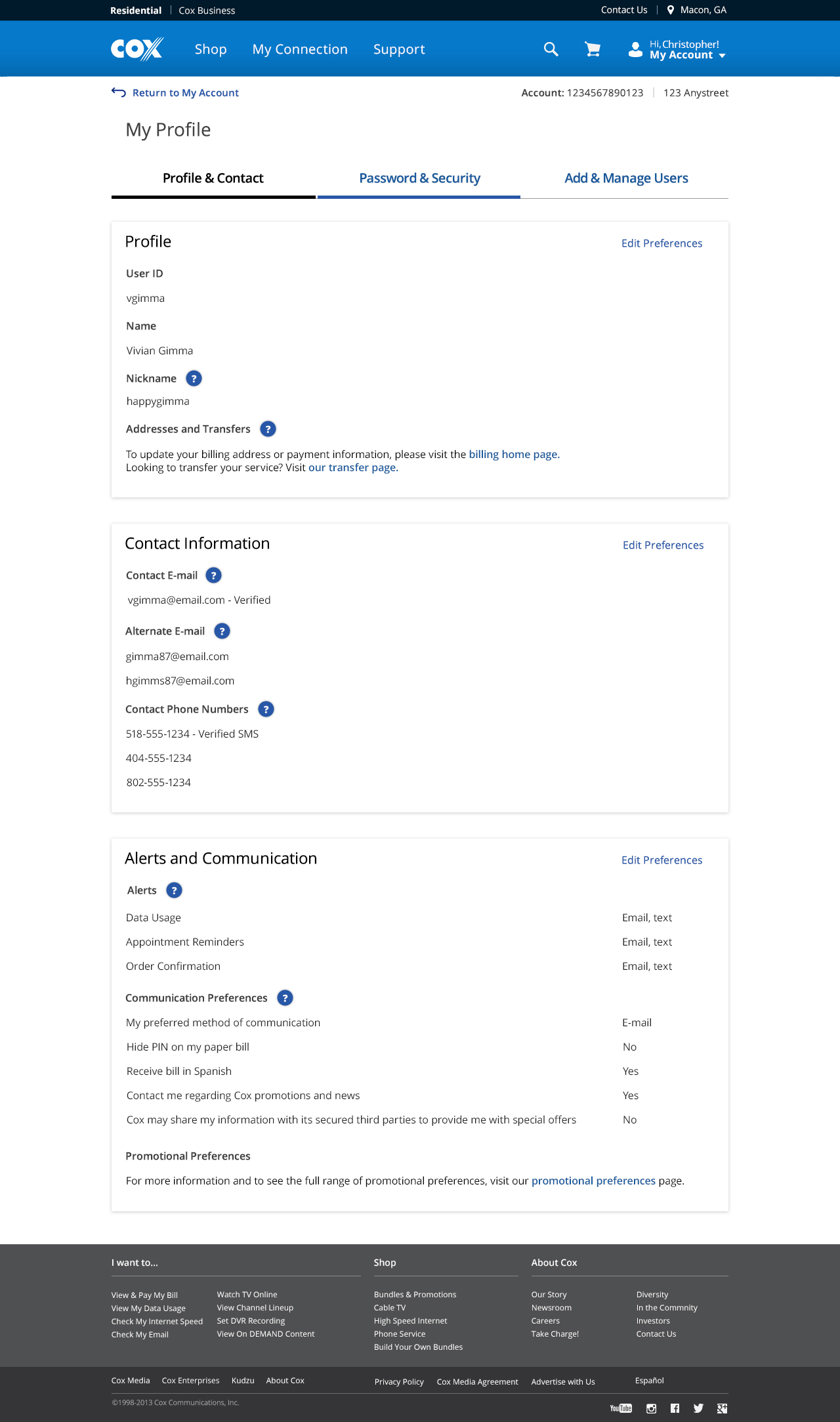The width and height of the screenshot is (840, 1422).
Task: Click the Nickname help question icon
Action: coord(194,379)
